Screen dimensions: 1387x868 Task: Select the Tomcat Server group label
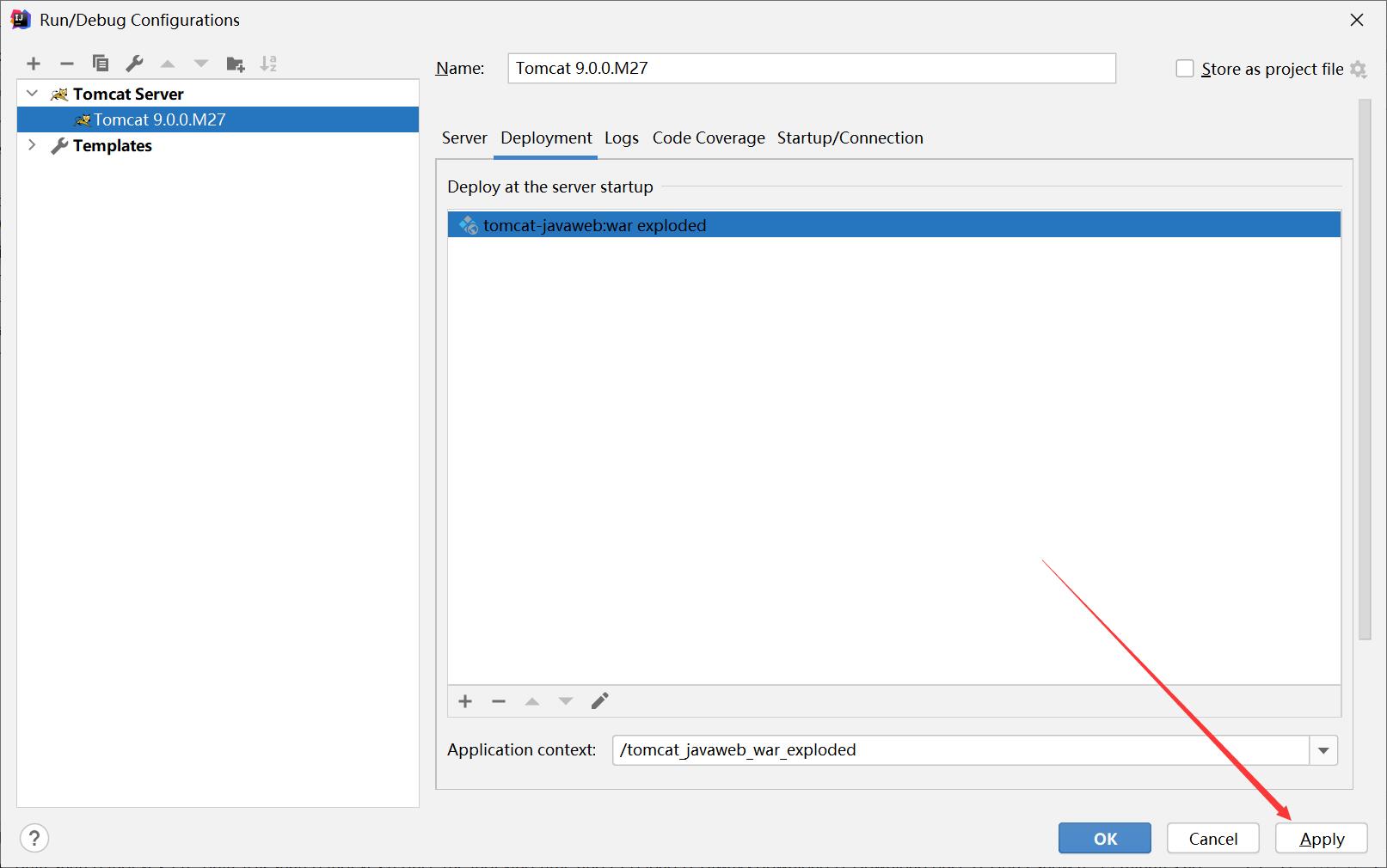click(x=128, y=94)
